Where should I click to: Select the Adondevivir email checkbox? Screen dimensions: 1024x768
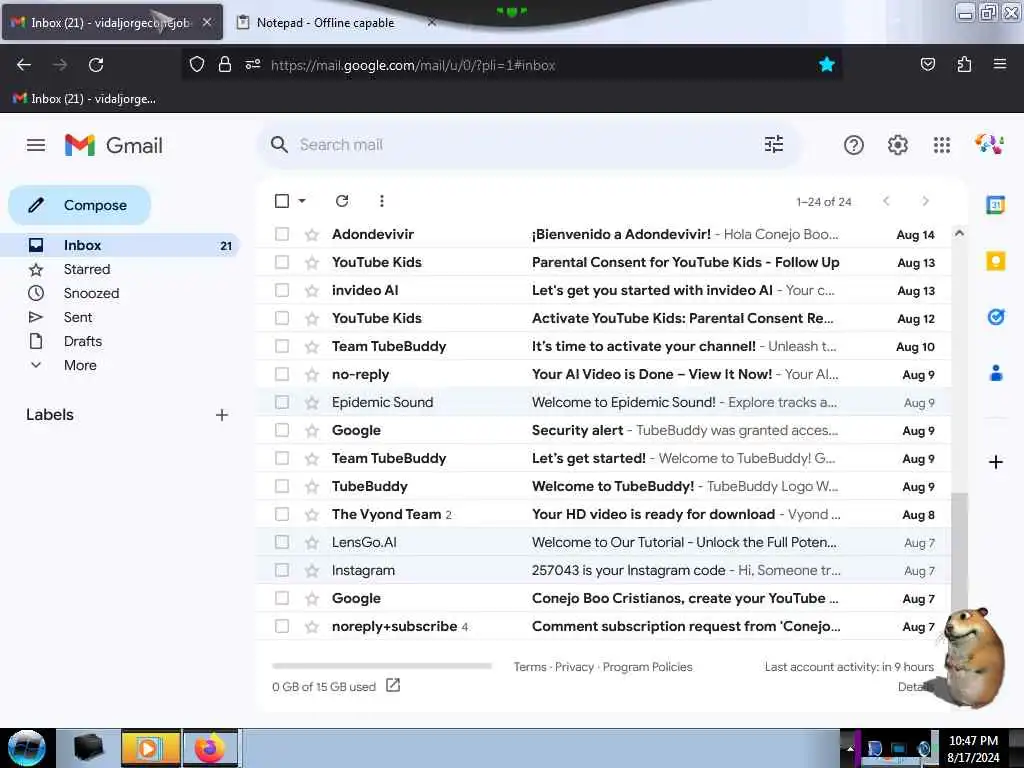(282, 234)
